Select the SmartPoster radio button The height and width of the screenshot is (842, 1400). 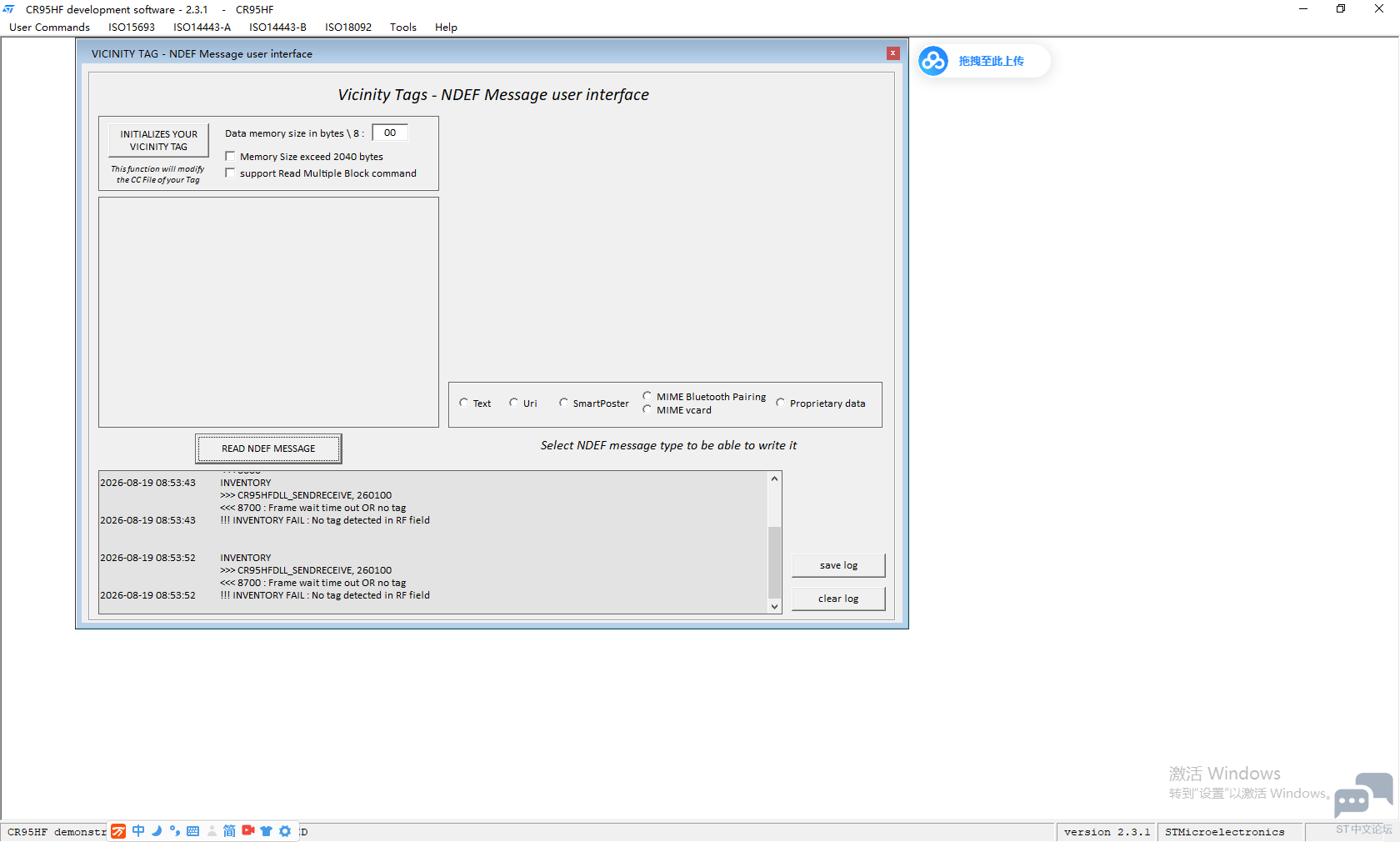563,403
